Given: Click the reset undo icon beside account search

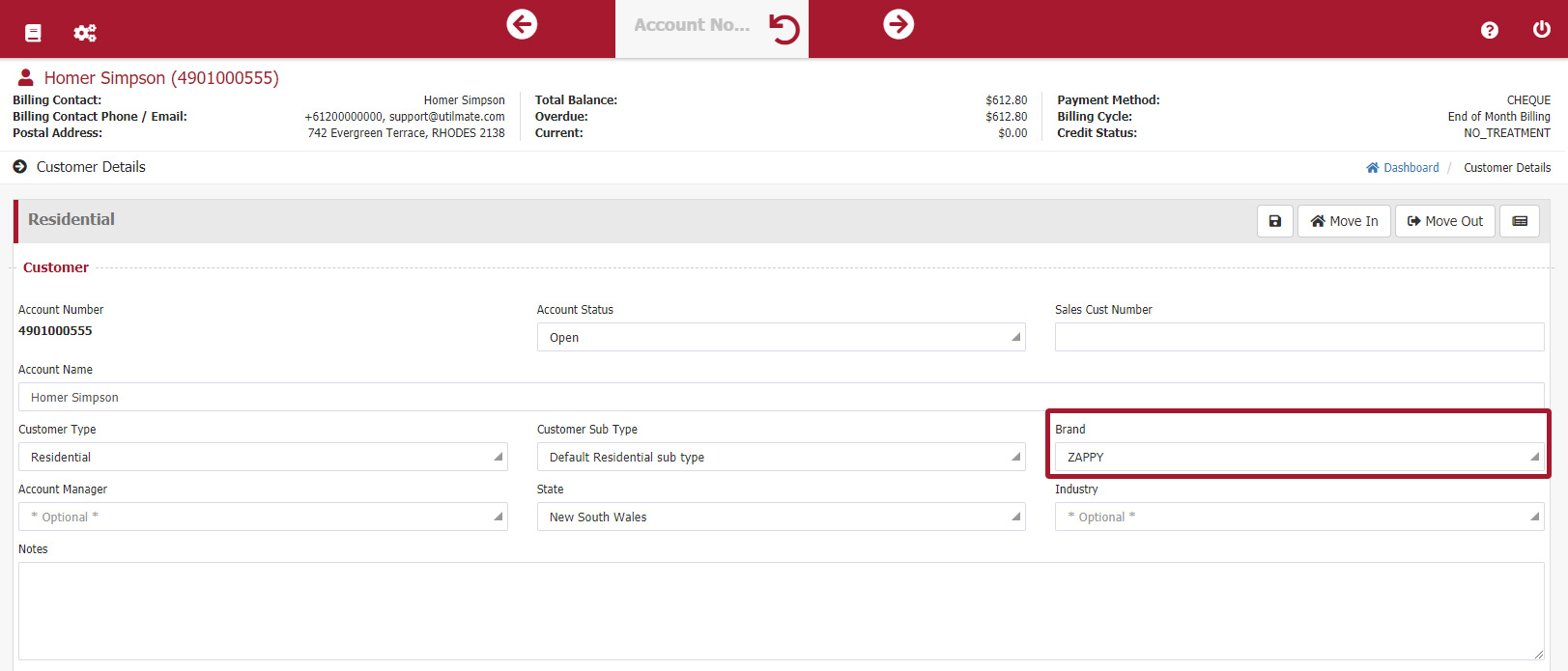Looking at the screenshot, I should coord(784,29).
